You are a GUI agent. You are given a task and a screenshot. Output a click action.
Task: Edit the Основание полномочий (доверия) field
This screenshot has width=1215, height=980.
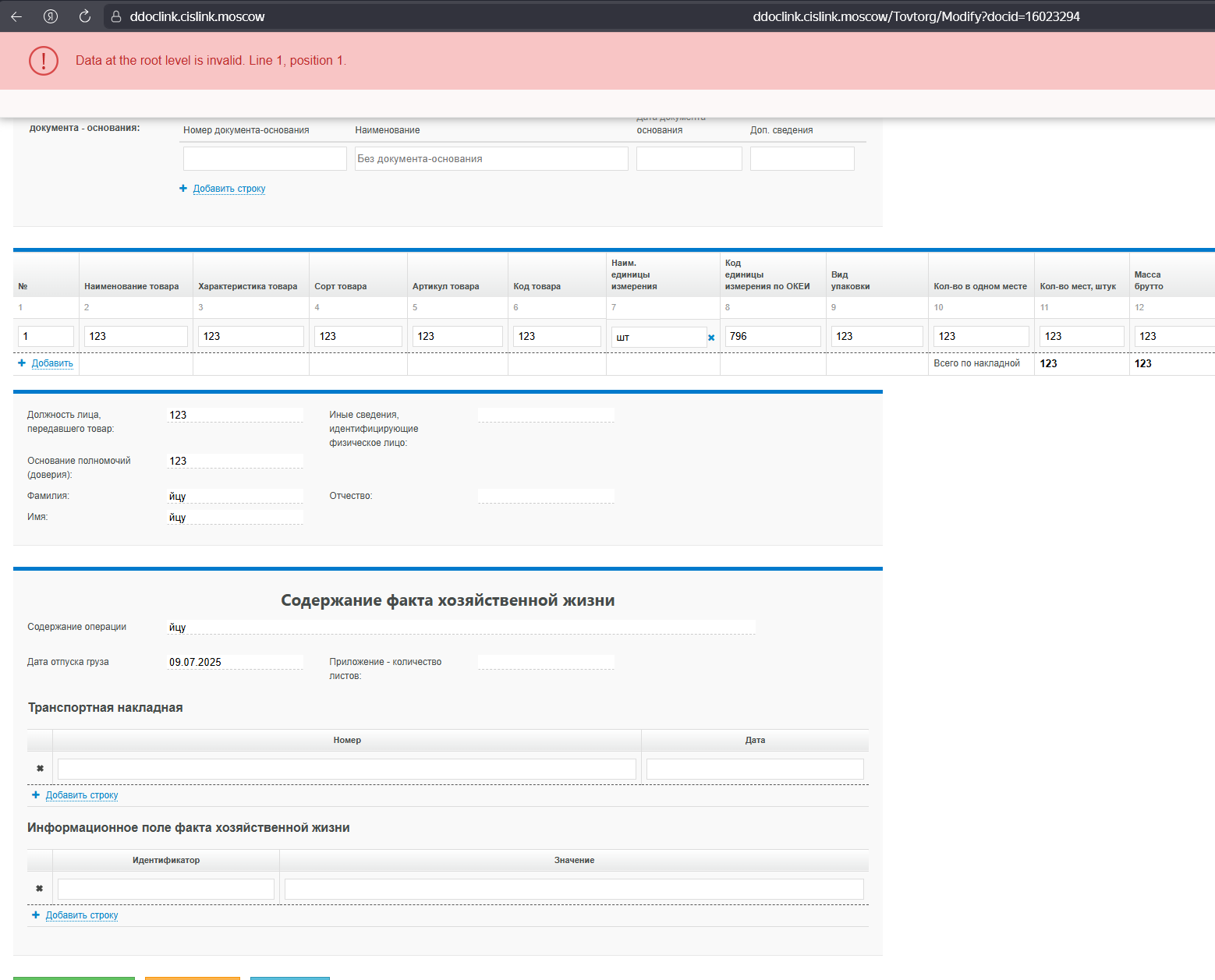(235, 461)
